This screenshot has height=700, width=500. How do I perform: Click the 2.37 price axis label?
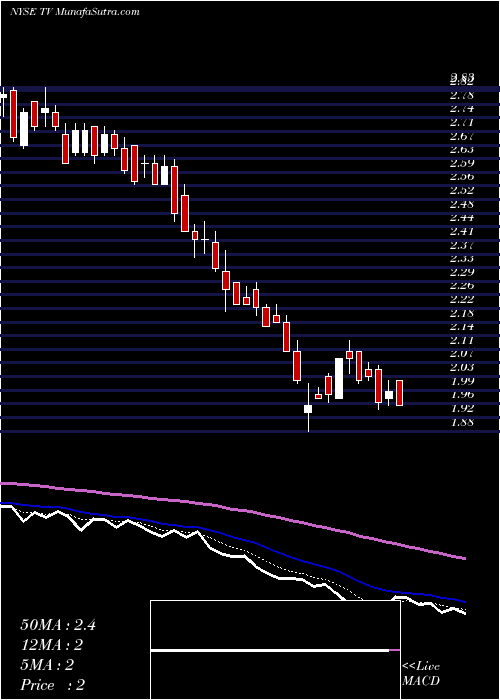462,245
